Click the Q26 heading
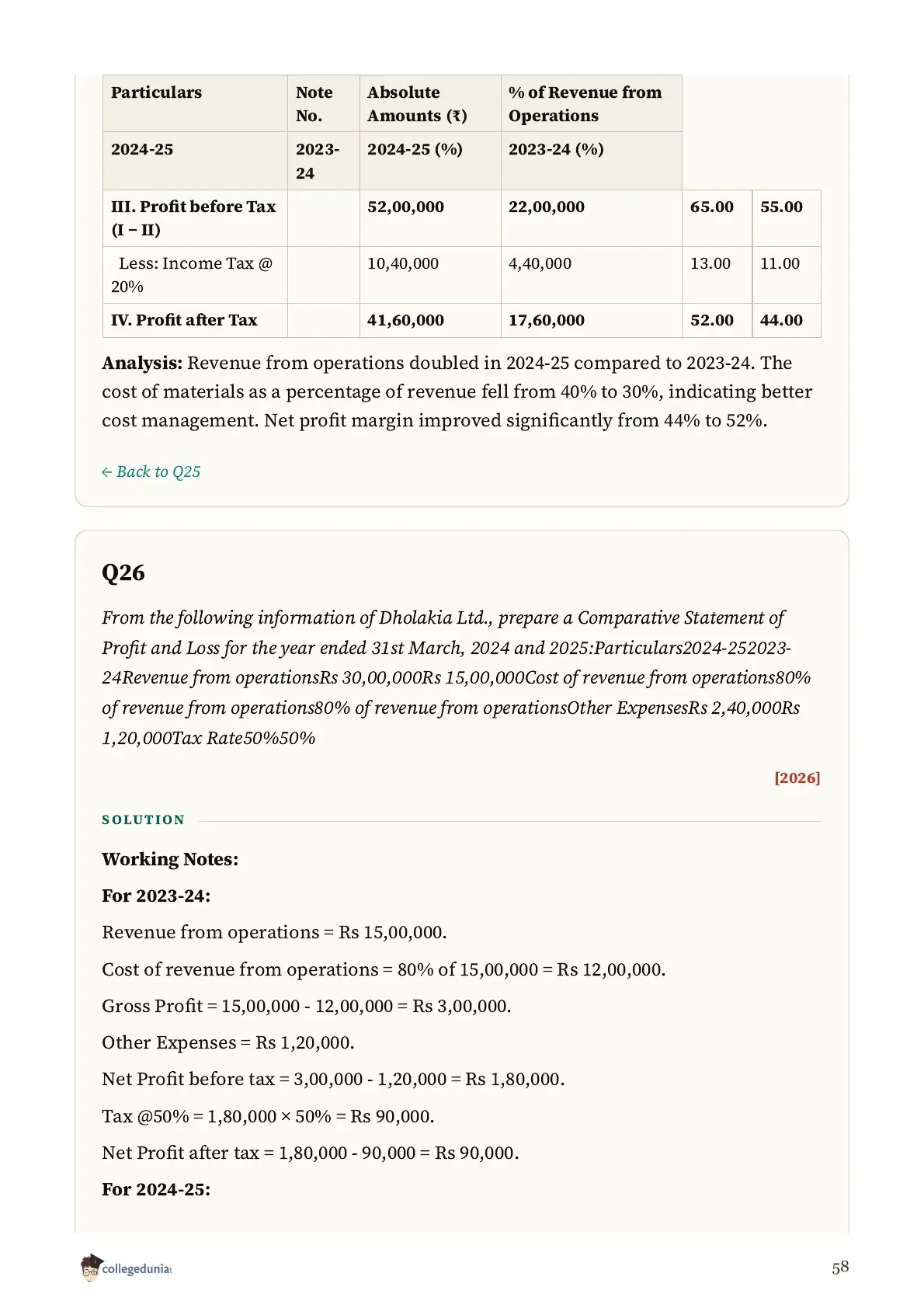The image size is (924, 1308). pos(123,572)
